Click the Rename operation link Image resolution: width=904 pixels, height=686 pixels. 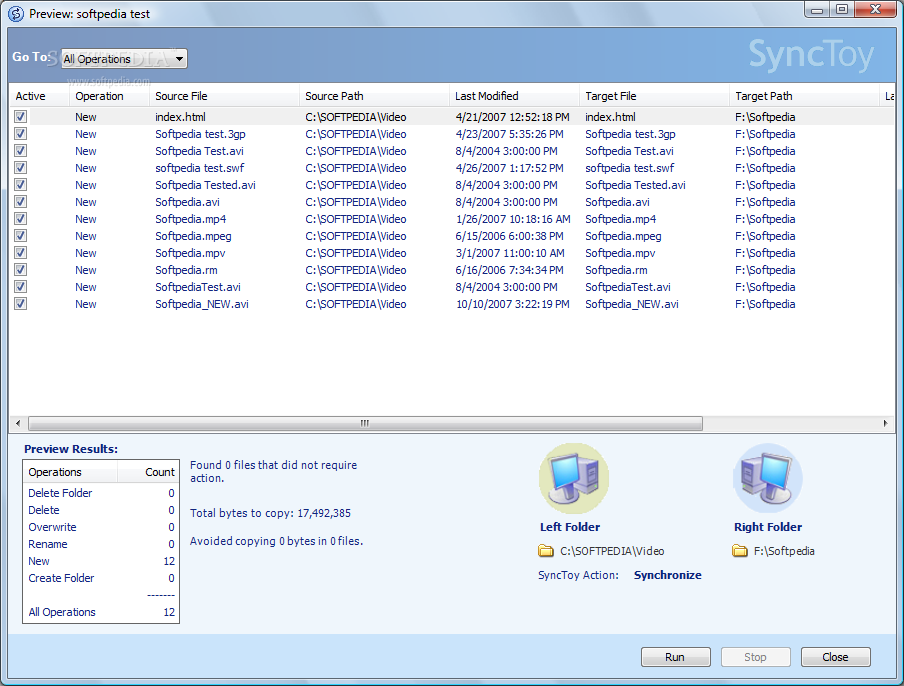48,544
